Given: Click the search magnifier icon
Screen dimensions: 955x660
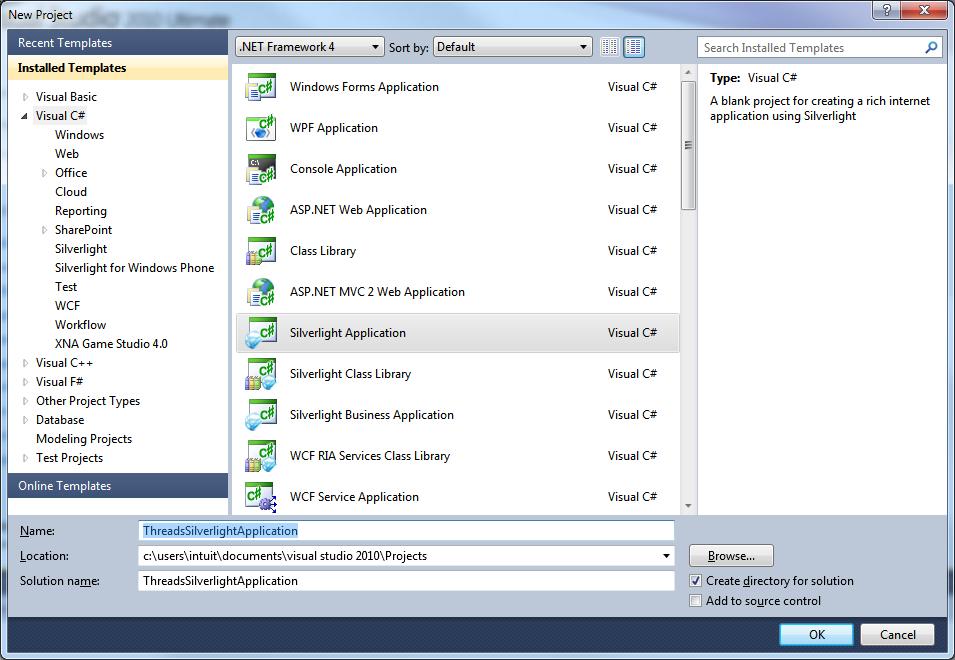Looking at the screenshot, I should (931, 47).
